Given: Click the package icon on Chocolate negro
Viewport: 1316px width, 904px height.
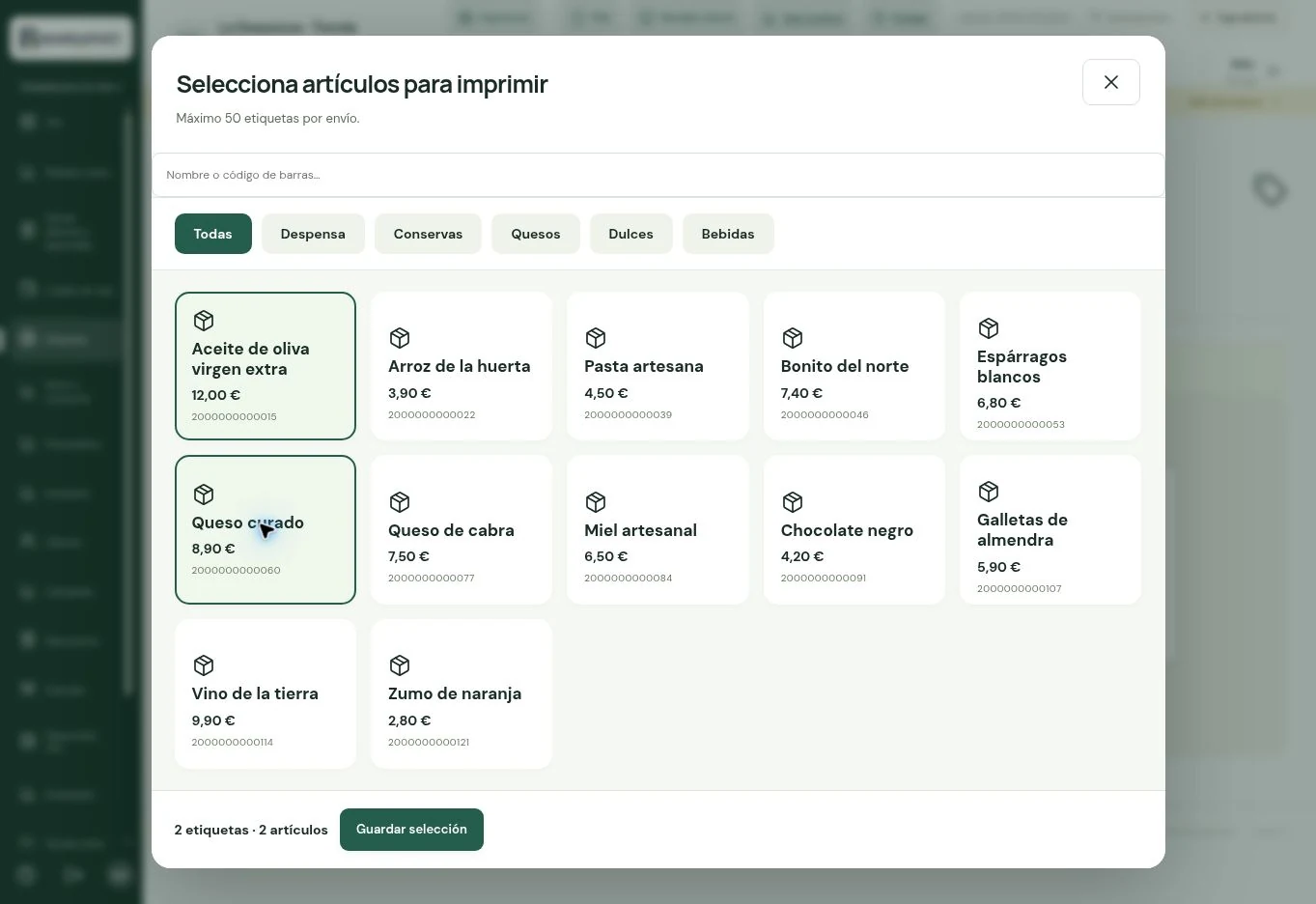Looking at the screenshot, I should tap(793, 502).
